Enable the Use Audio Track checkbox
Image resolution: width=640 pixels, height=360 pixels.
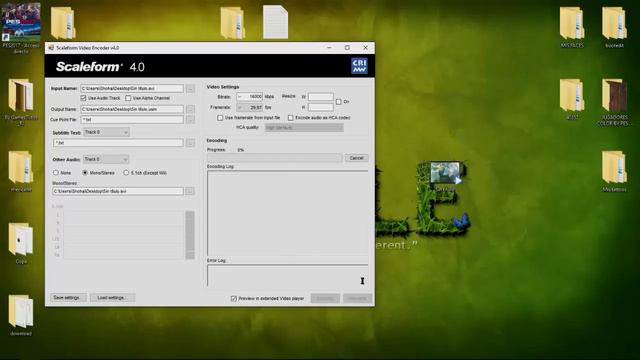tap(83, 98)
